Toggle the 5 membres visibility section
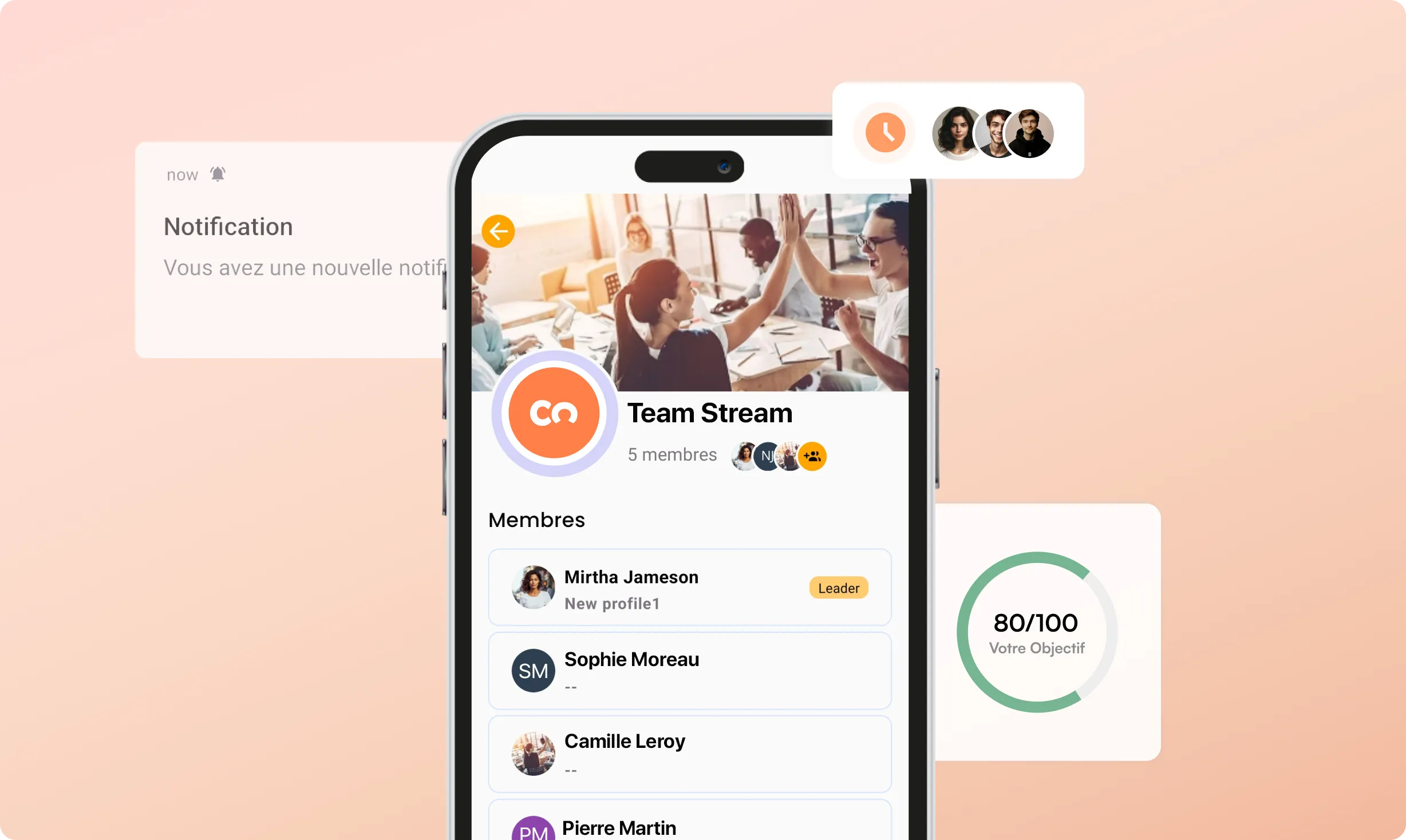The image size is (1406, 840). click(x=672, y=455)
